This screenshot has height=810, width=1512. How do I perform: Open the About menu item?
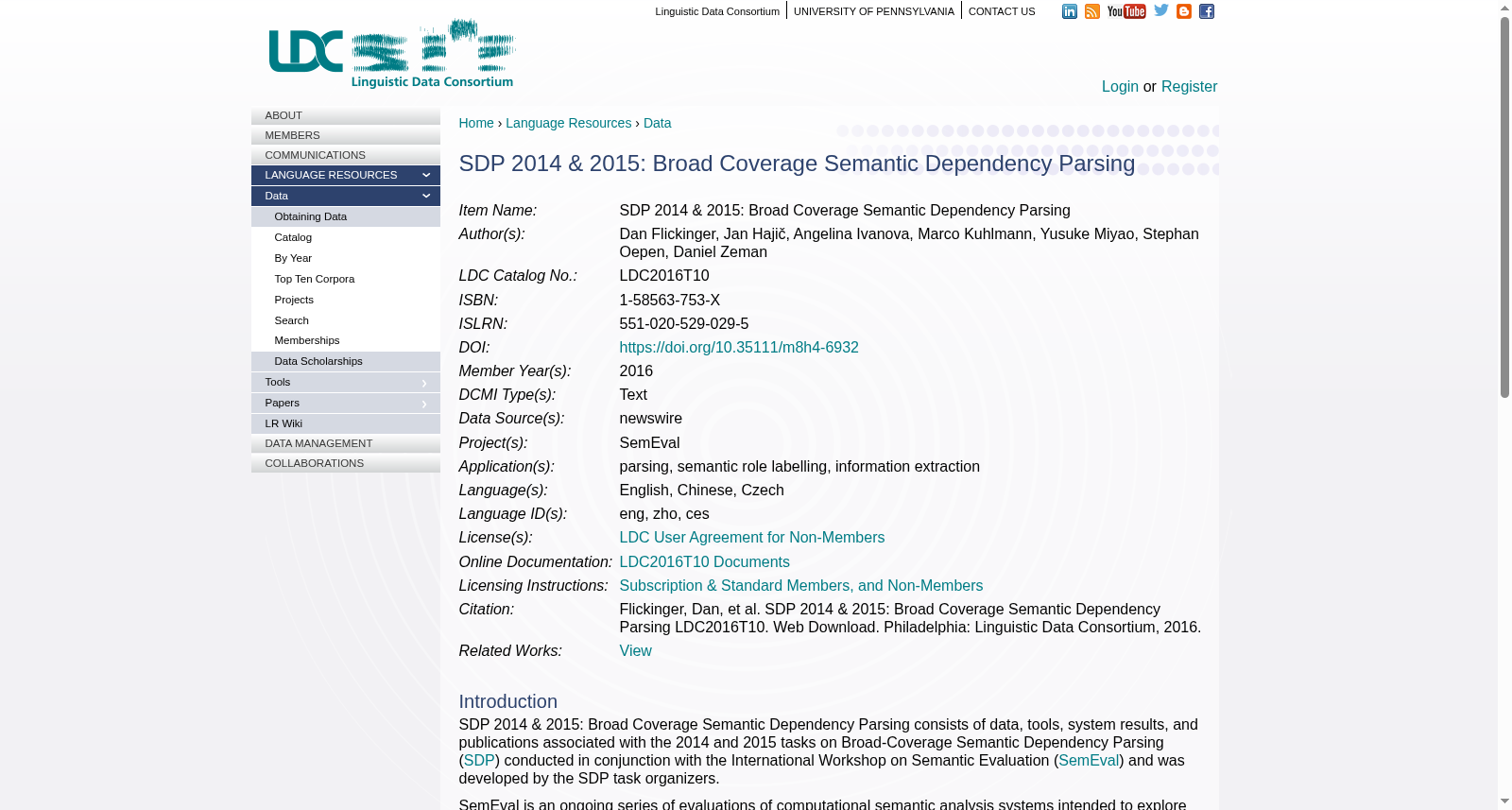[x=346, y=115]
